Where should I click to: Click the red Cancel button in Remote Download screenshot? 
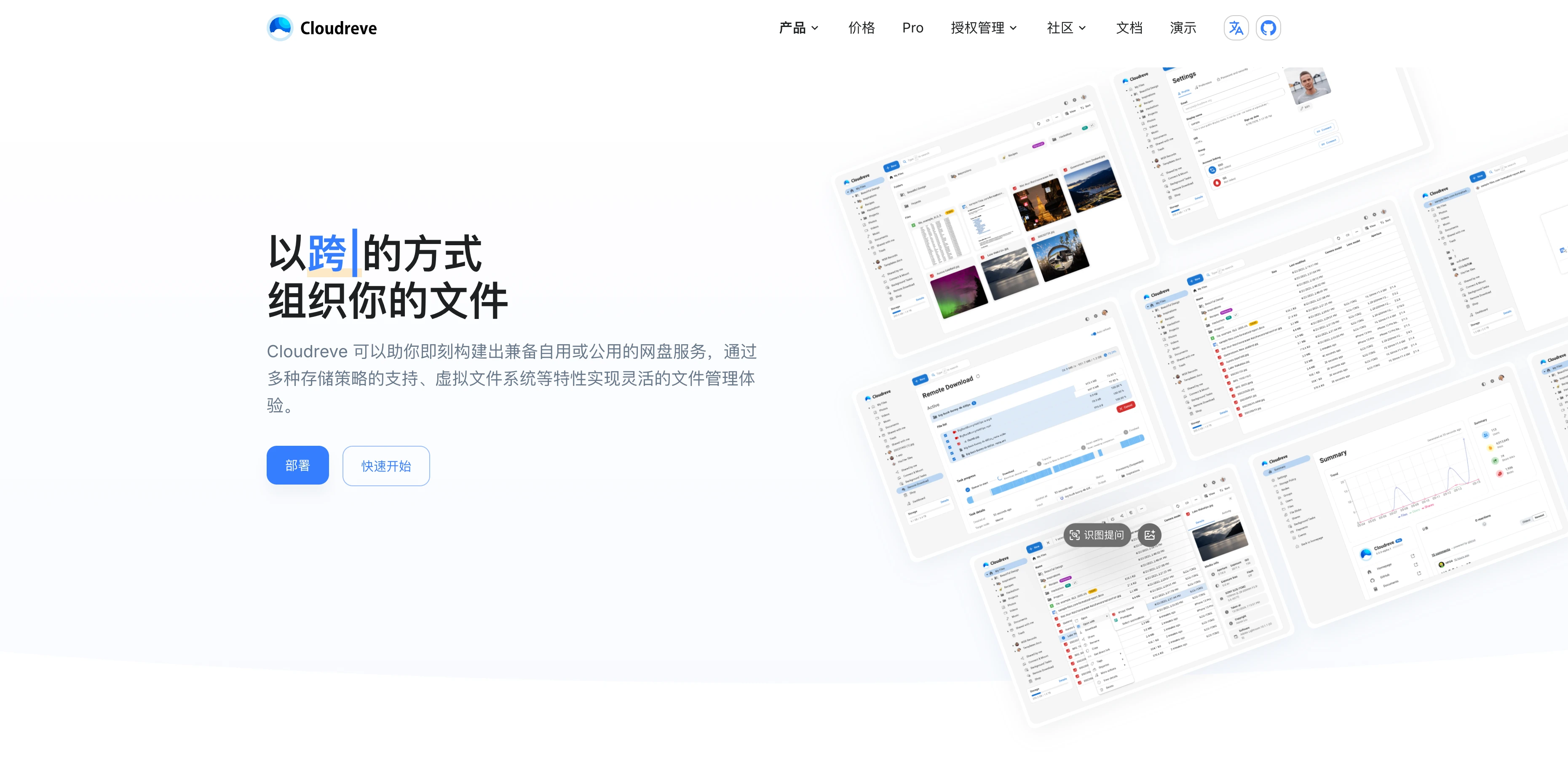(1126, 407)
